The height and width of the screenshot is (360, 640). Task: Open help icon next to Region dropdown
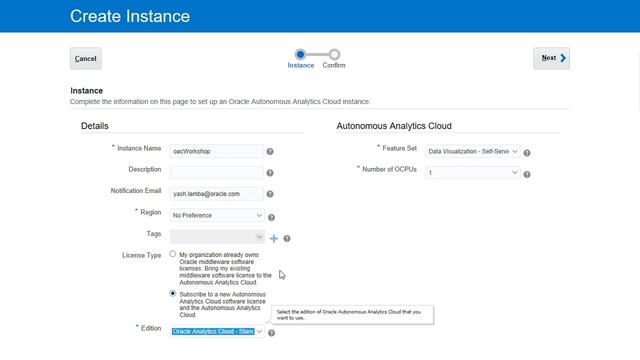tap(271, 218)
